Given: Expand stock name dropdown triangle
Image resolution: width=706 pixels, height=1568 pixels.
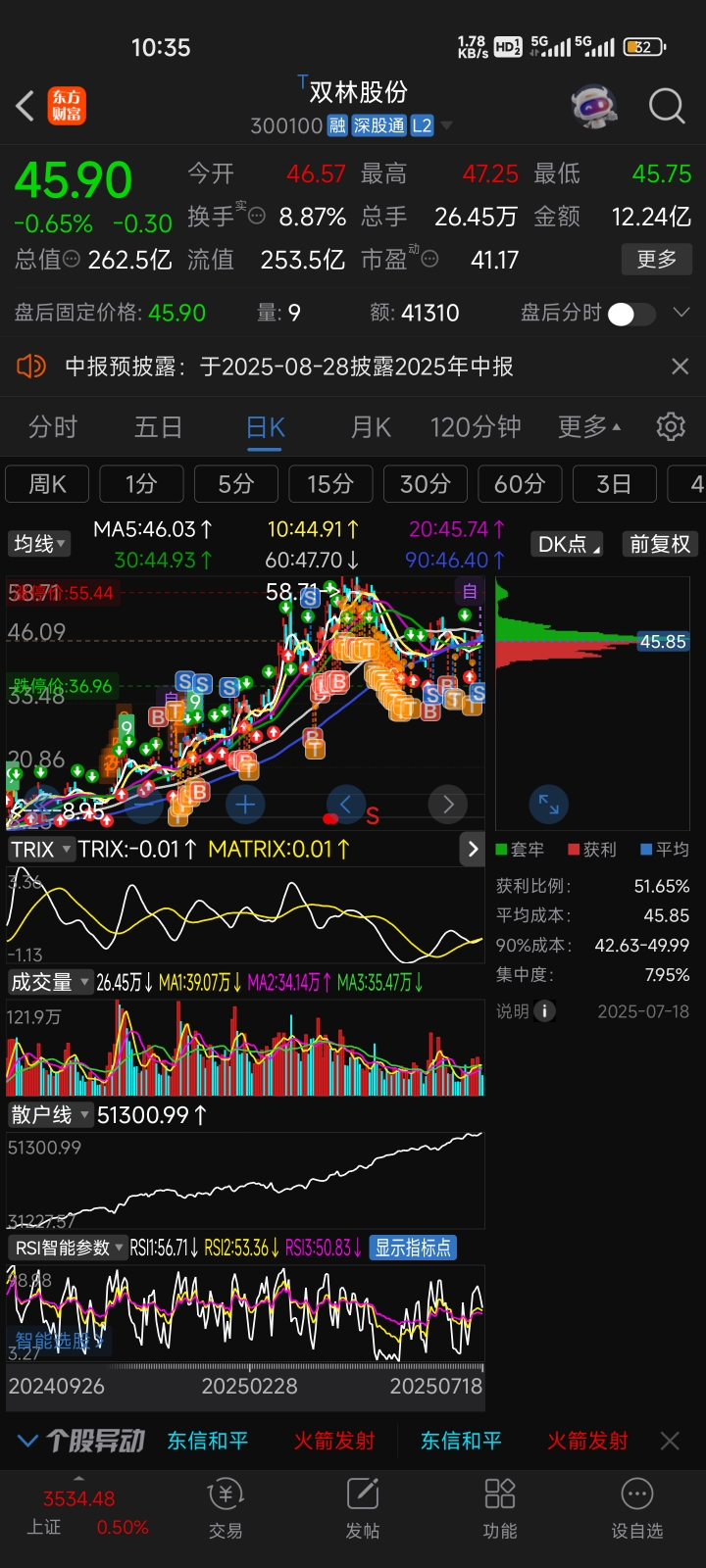Looking at the screenshot, I should click(447, 125).
